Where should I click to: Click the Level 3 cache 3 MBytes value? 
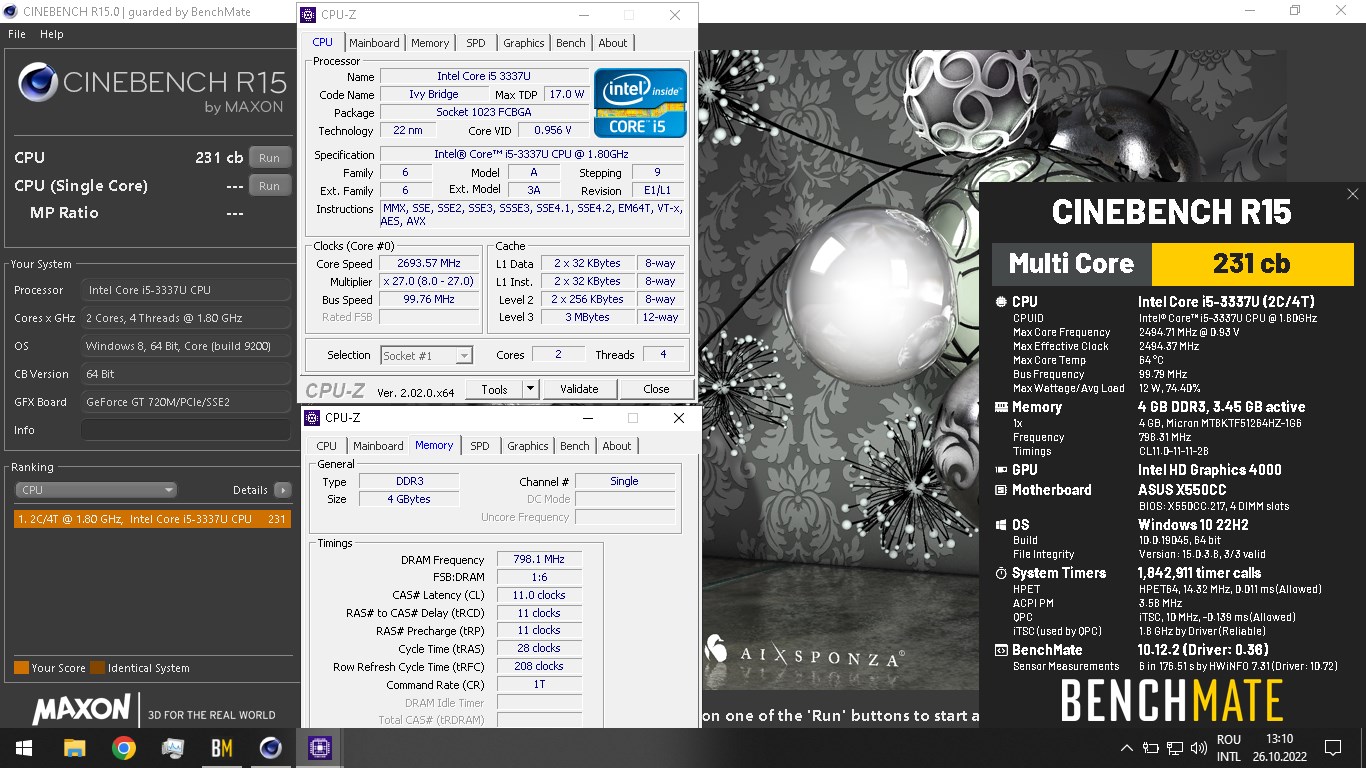click(587, 317)
